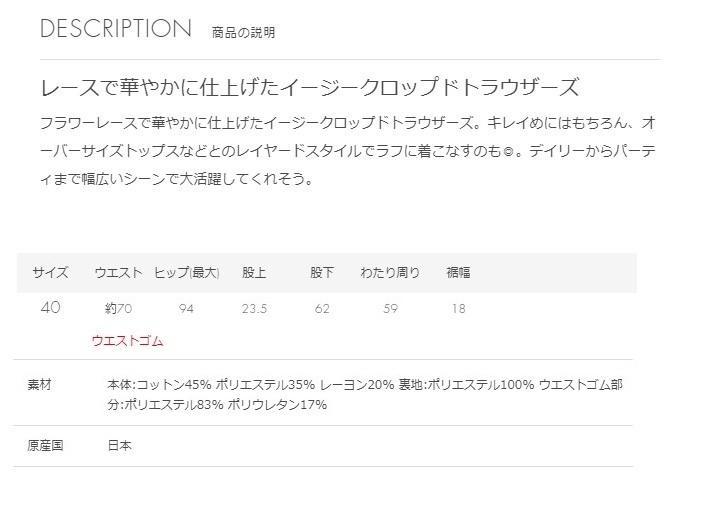The image size is (719, 508).
Task: Click the 素材 row label
Action: pyautogui.click(x=39, y=384)
